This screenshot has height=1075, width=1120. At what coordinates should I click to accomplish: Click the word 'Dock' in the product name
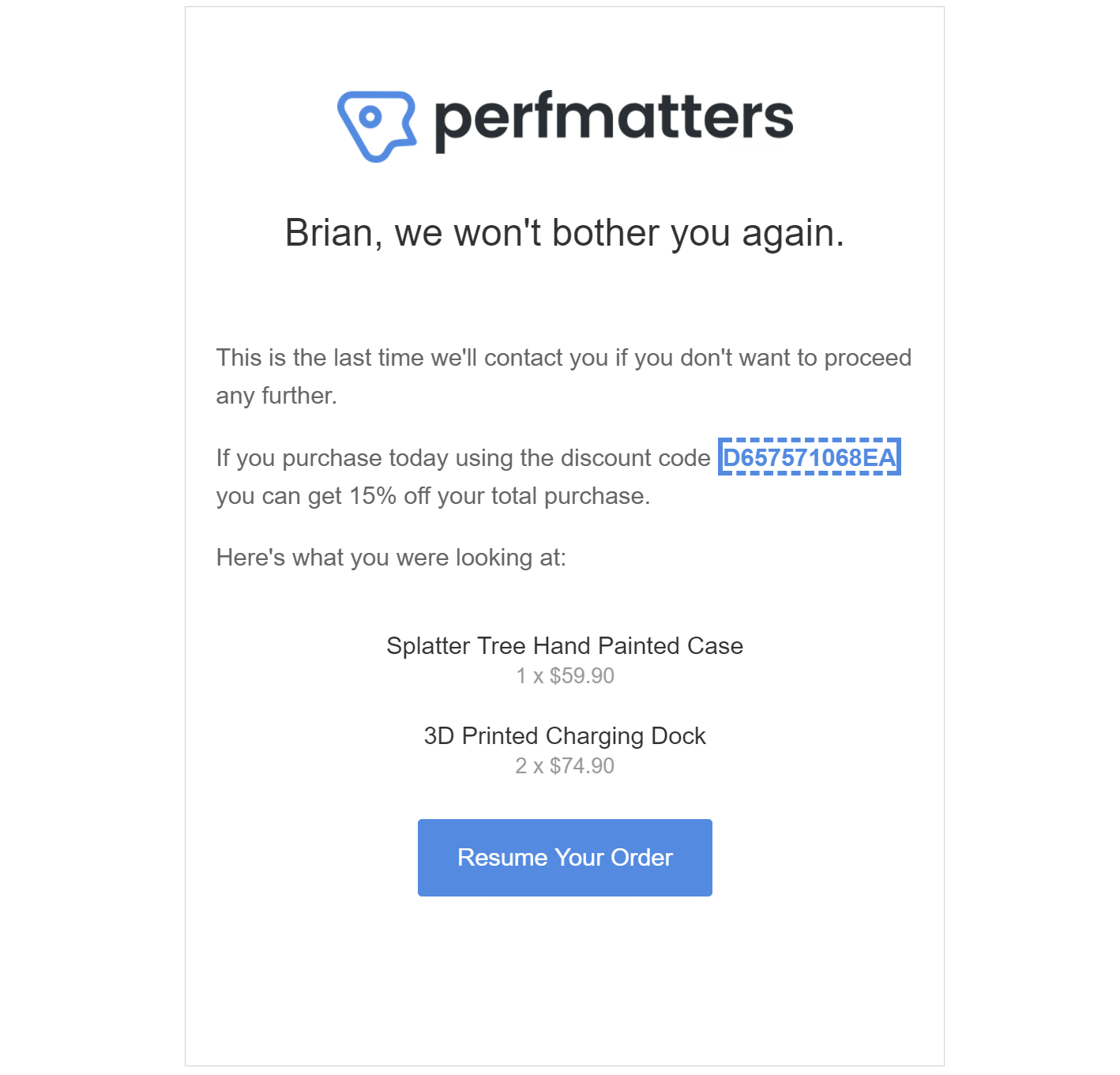[678, 736]
